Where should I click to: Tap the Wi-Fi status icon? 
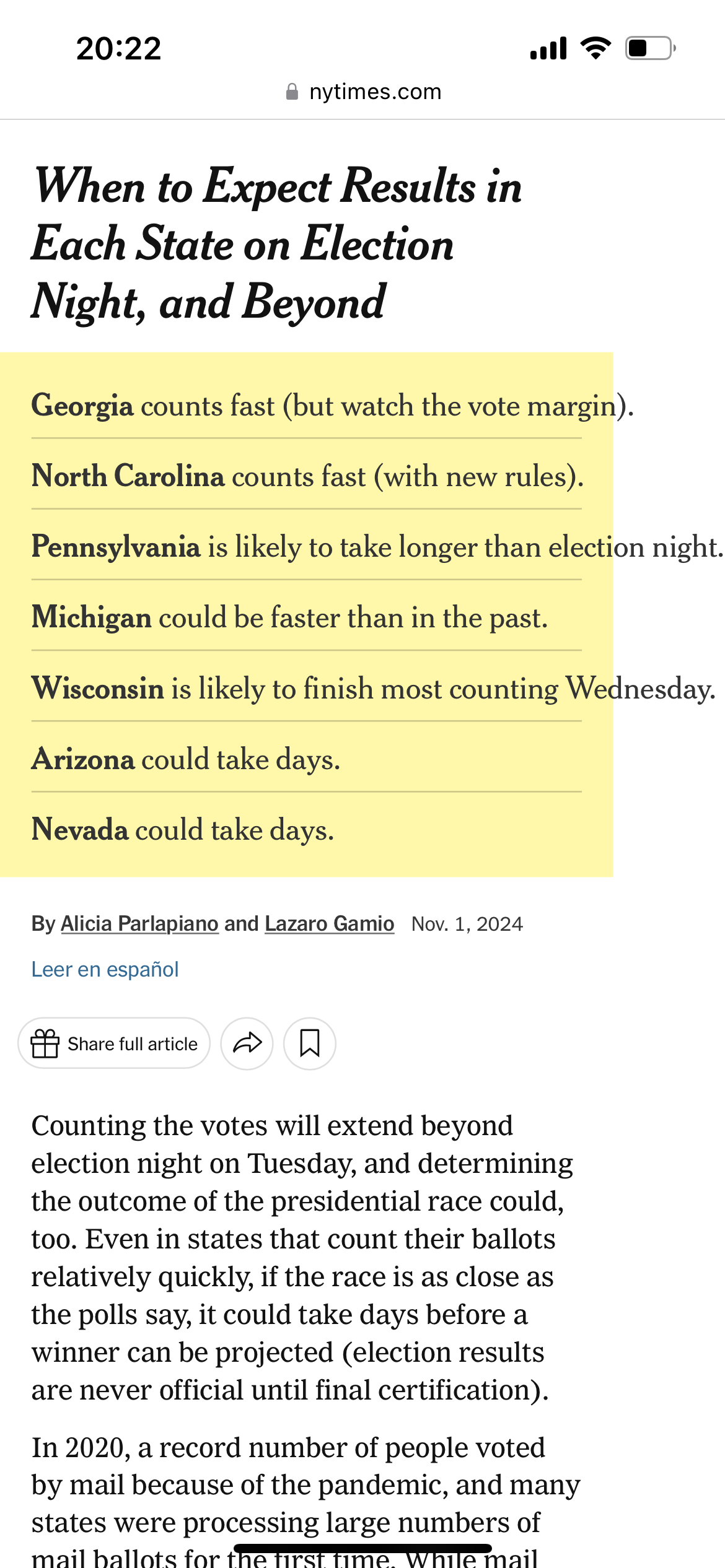(595, 48)
